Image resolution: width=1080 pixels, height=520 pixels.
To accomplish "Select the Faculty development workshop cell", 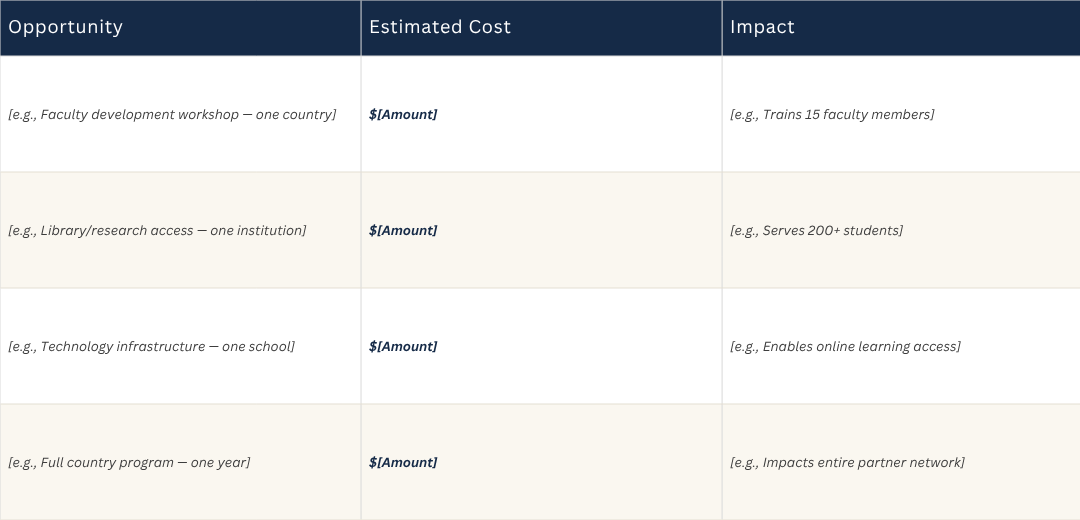I will tap(180, 114).
